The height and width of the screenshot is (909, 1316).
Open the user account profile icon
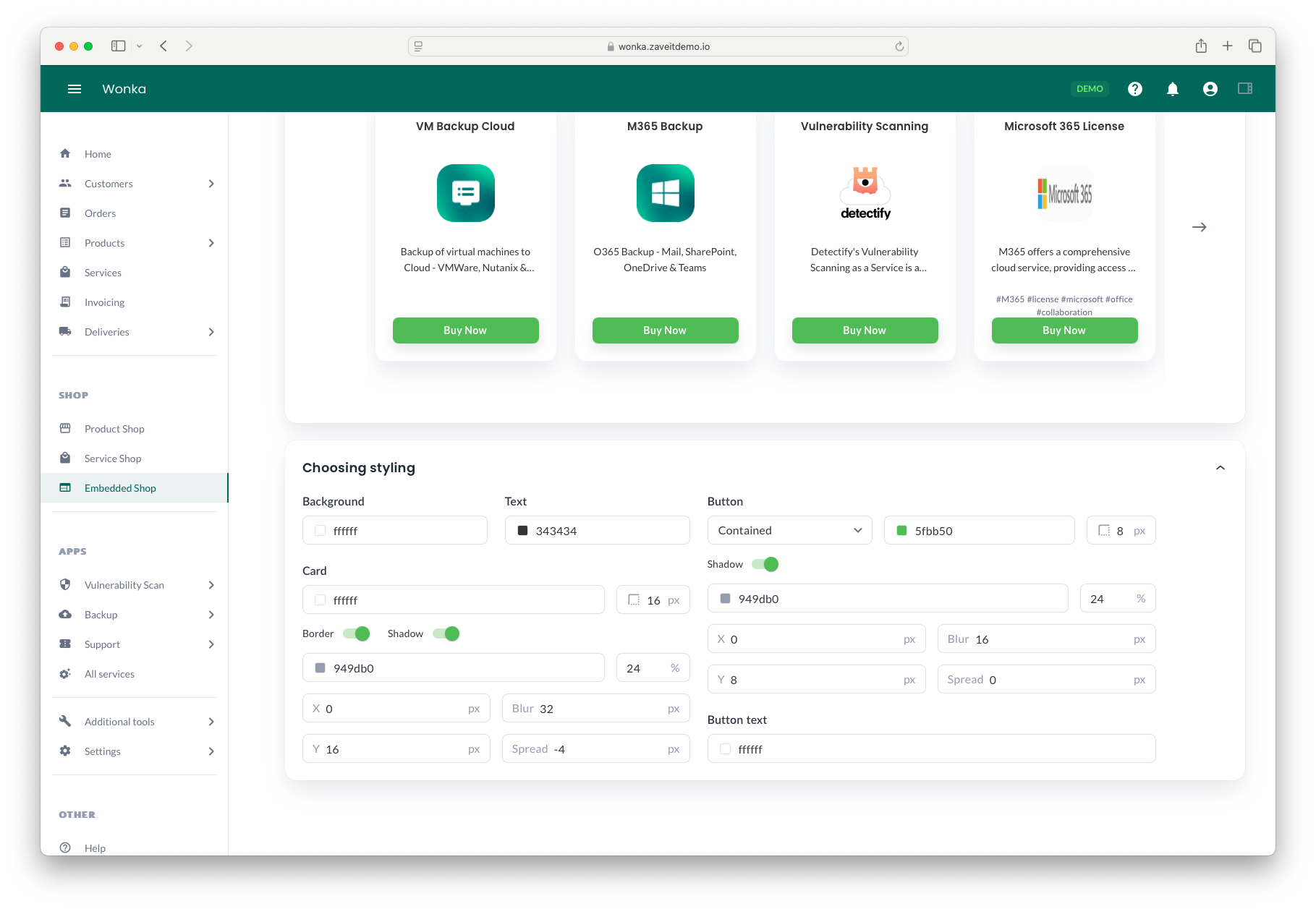click(1210, 89)
